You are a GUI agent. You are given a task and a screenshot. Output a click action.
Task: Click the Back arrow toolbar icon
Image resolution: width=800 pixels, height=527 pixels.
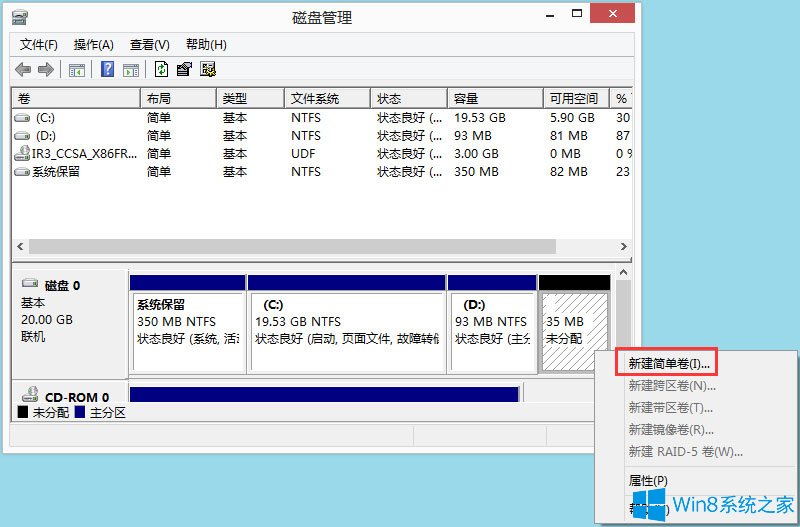coord(23,69)
